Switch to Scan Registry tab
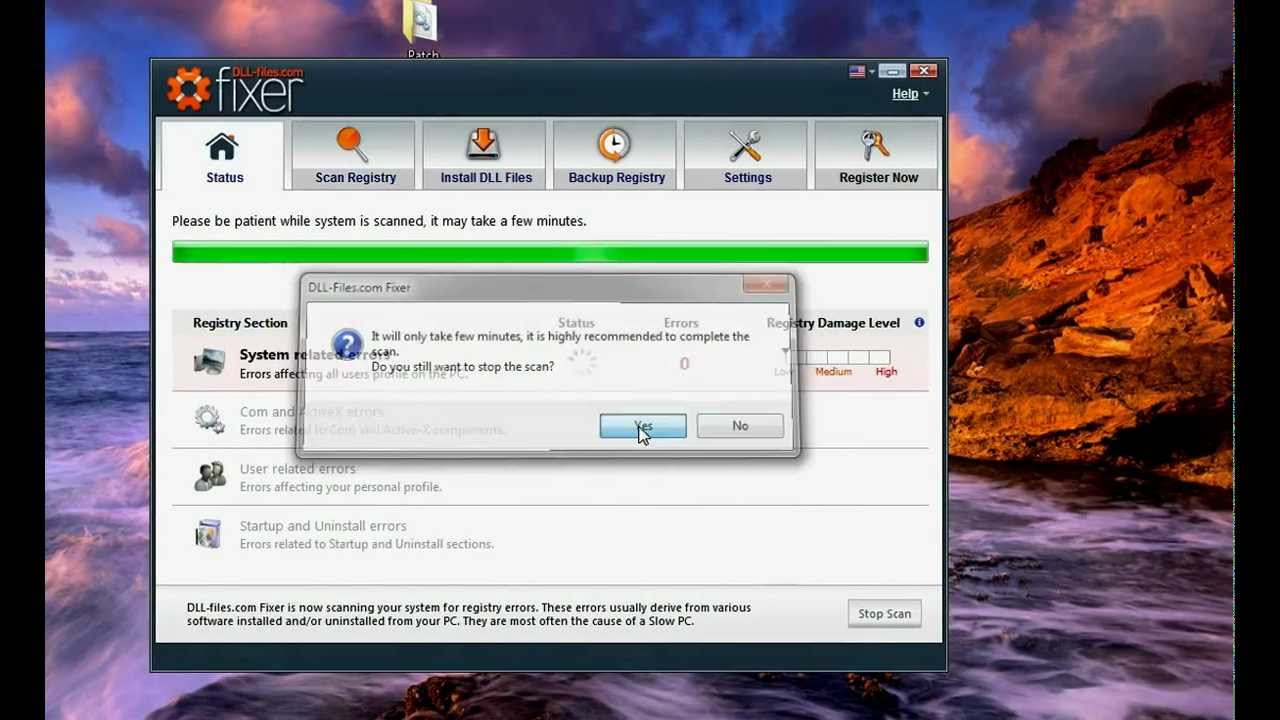The height and width of the screenshot is (720, 1280). click(354, 155)
